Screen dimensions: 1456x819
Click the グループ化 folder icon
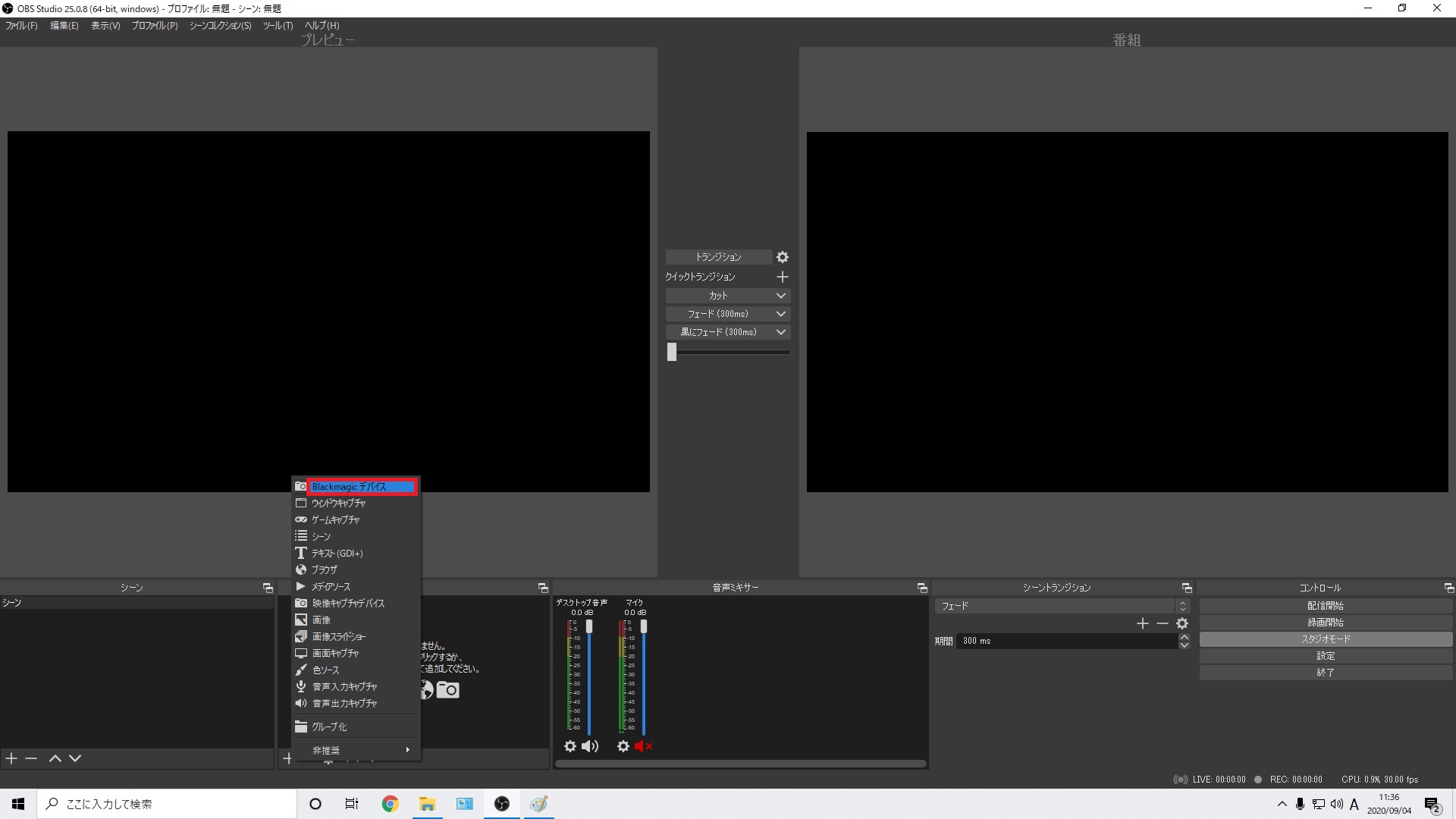[301, 726]
